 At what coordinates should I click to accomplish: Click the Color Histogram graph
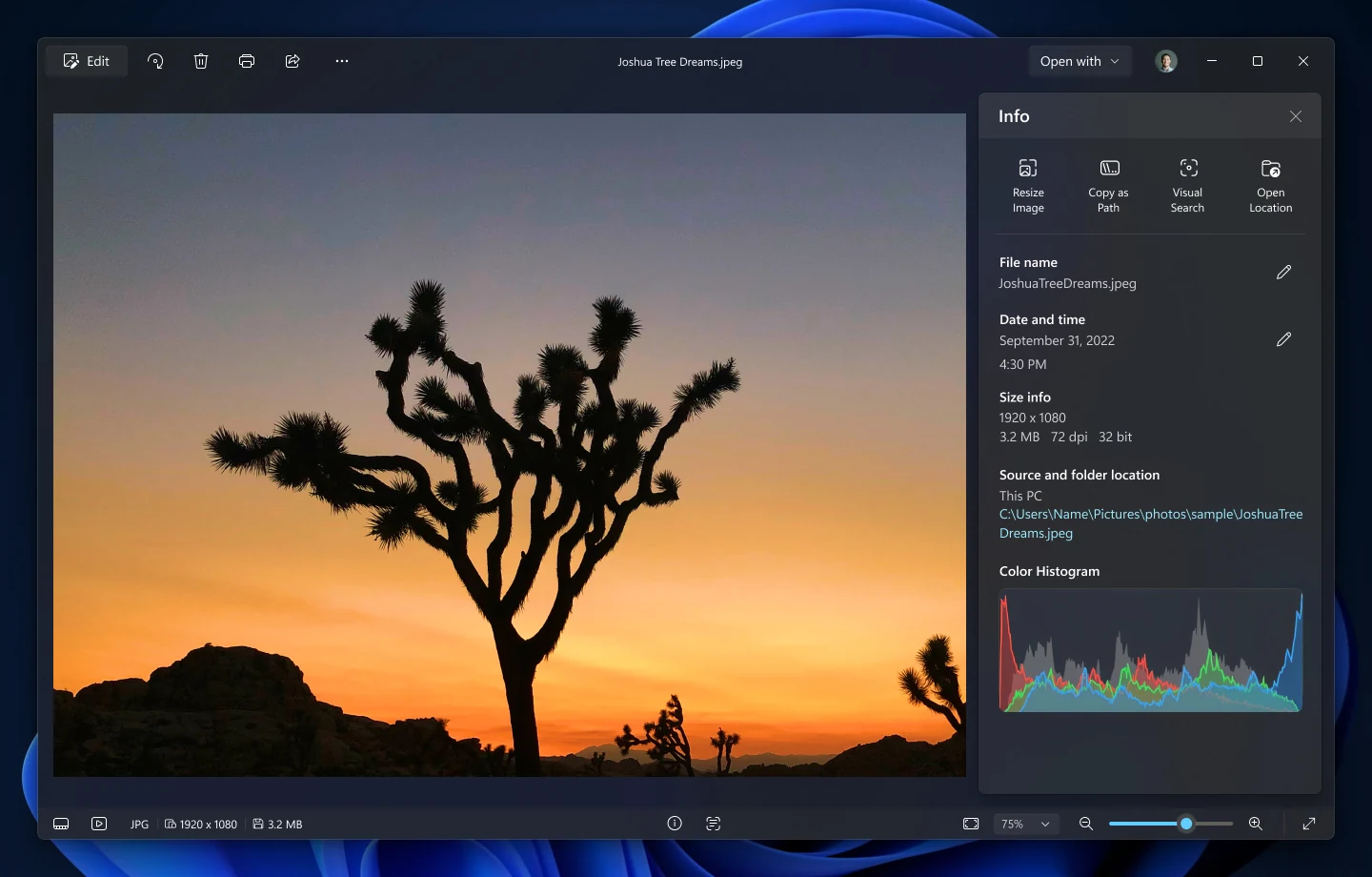pos(1151,650)
